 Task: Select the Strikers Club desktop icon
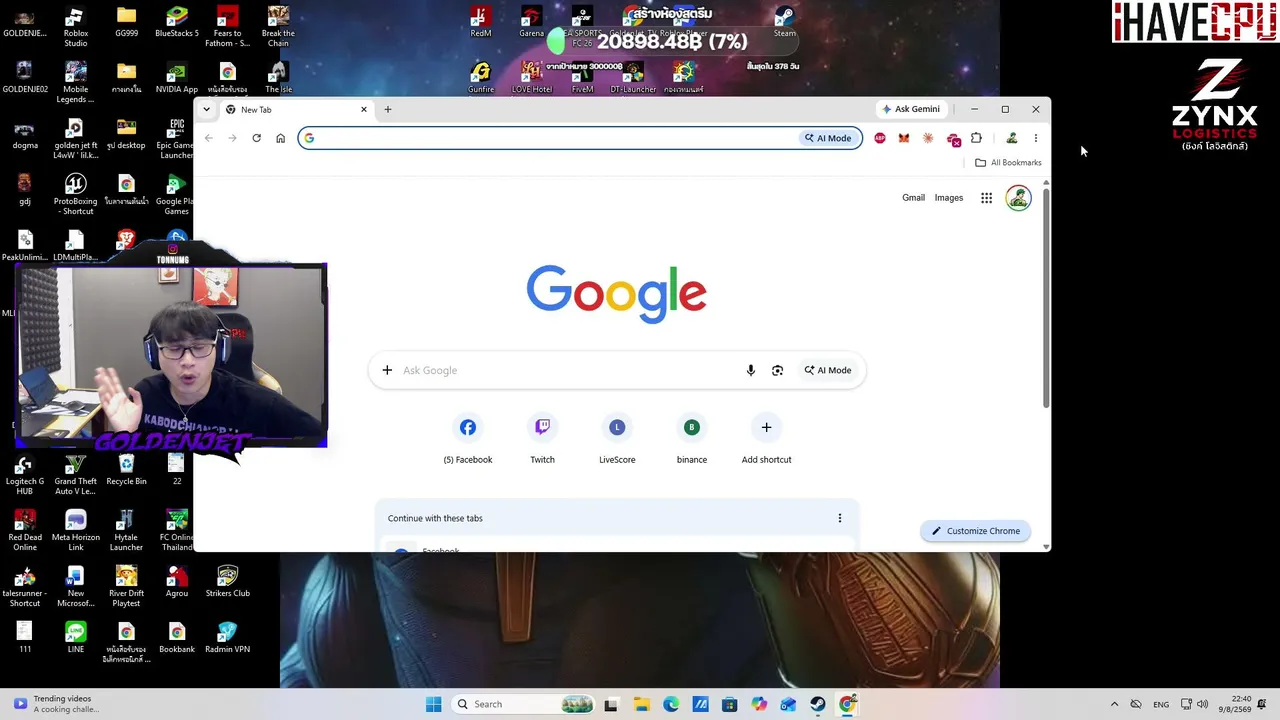tap(227, 583)
